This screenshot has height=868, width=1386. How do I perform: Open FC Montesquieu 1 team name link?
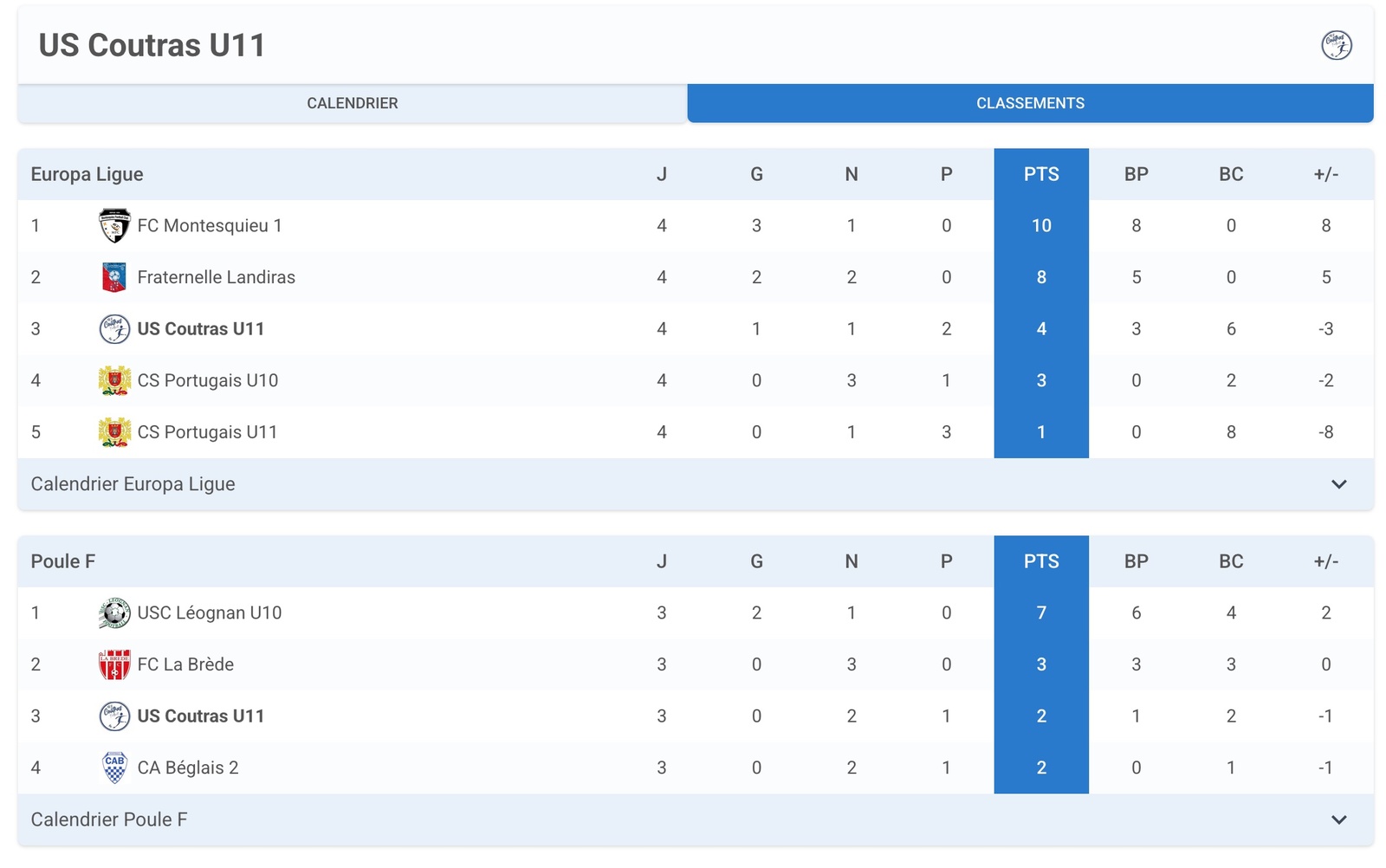tap(210, 226)
